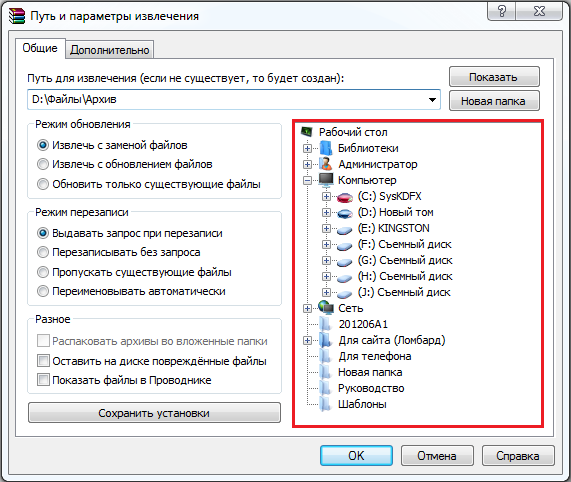This screenshot has height=482, width=571.
Task: Click the Компьютер icon in tree
Action: [x=326, y=179]
